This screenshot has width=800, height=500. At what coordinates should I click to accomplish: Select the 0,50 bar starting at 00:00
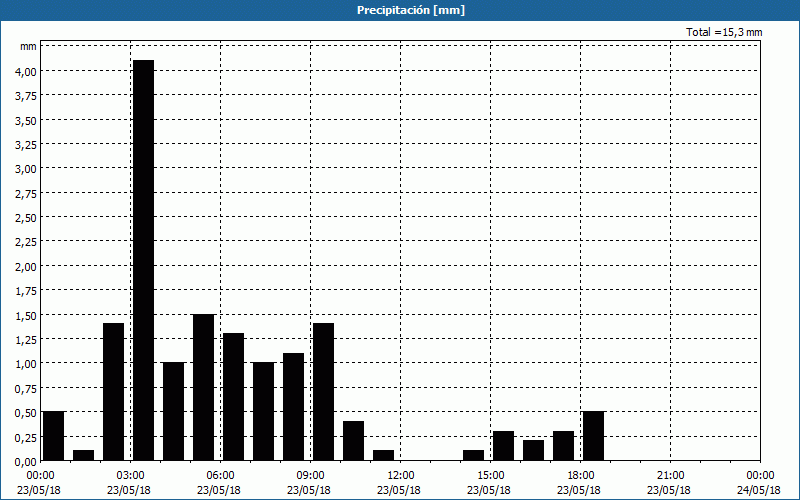pyautogui.click(x=54, y=436)
